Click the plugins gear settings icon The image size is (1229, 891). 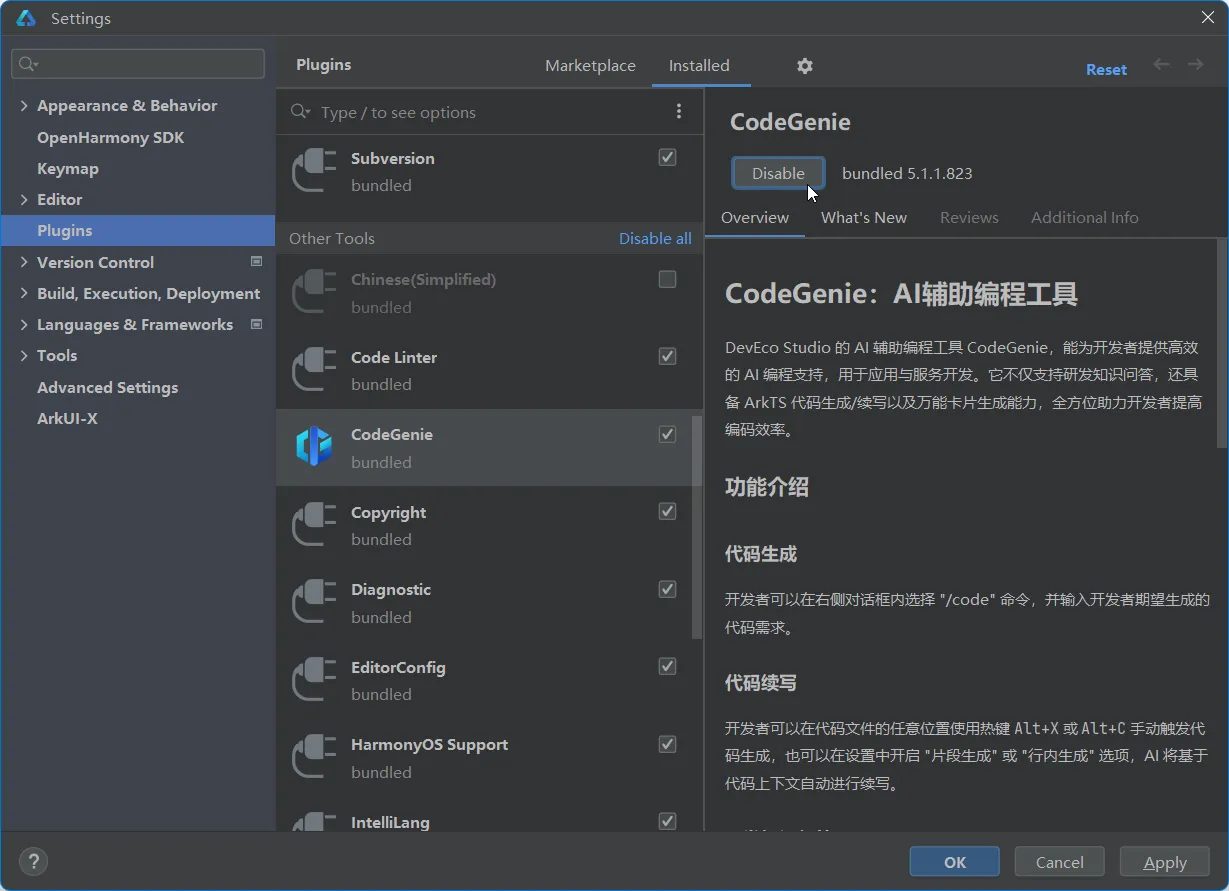(805, 66)
